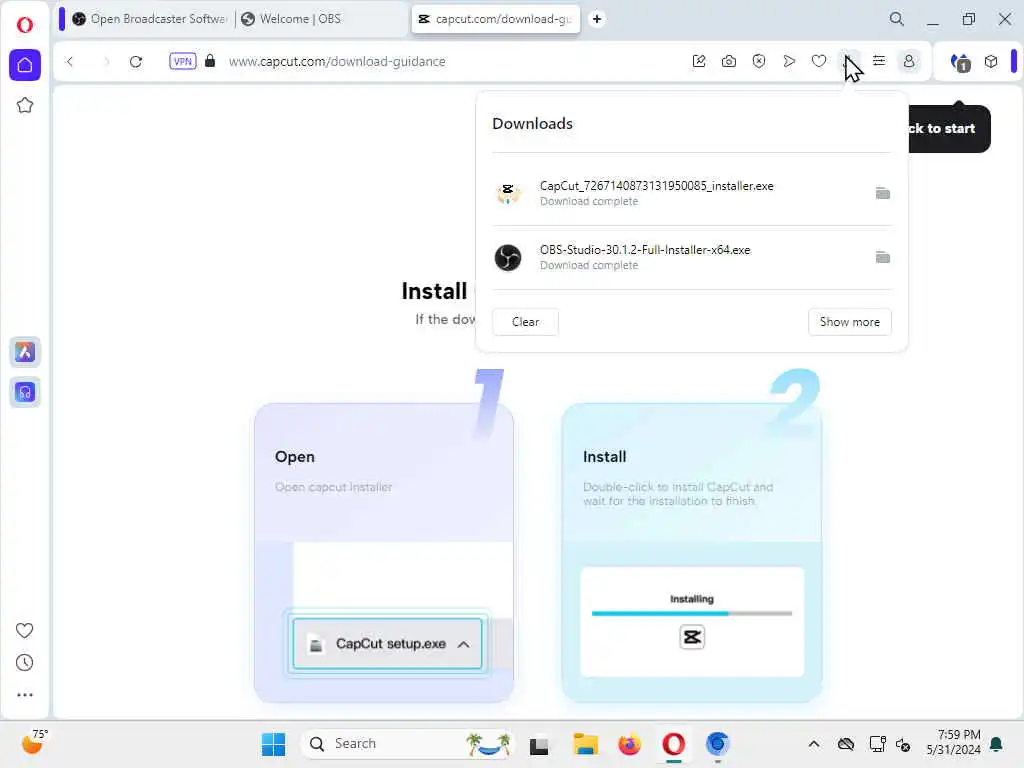This screenshot has height=768, width=1024.
Task: Click the 'Click to start' tooltip bubble
Action: point(950,129)
